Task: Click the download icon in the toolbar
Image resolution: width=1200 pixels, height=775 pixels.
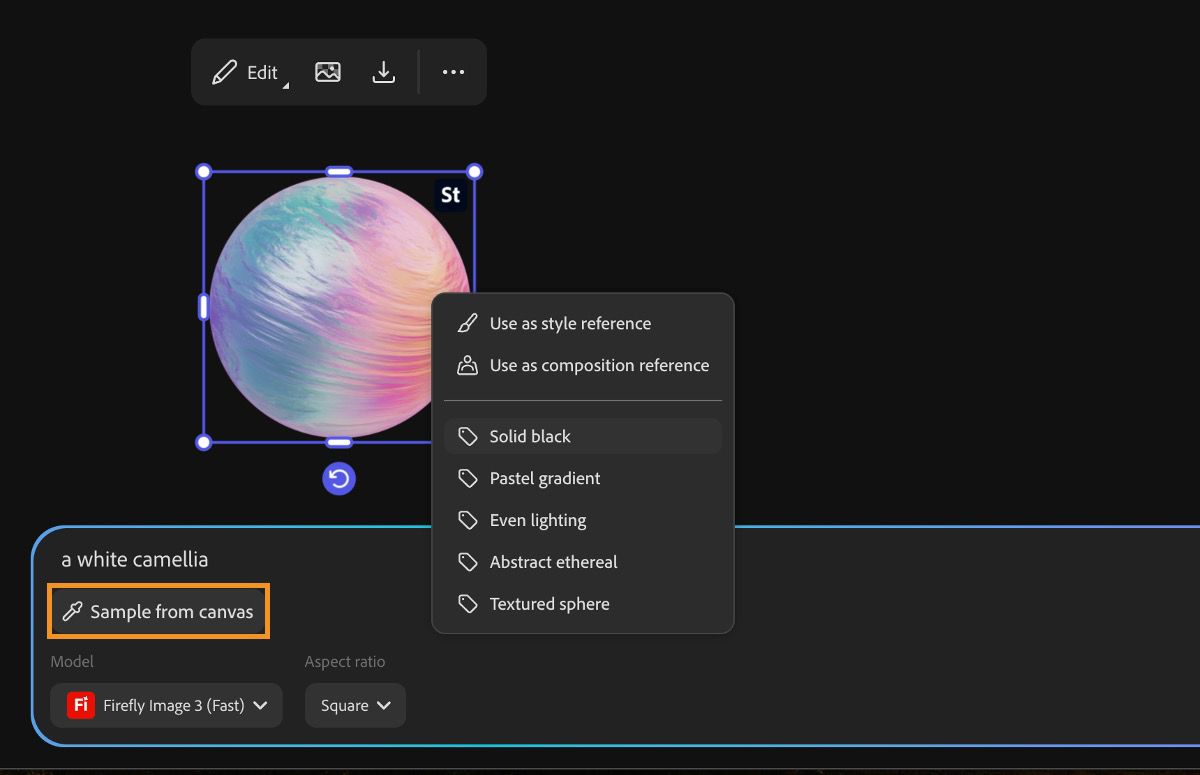Action: coord(383,72)
